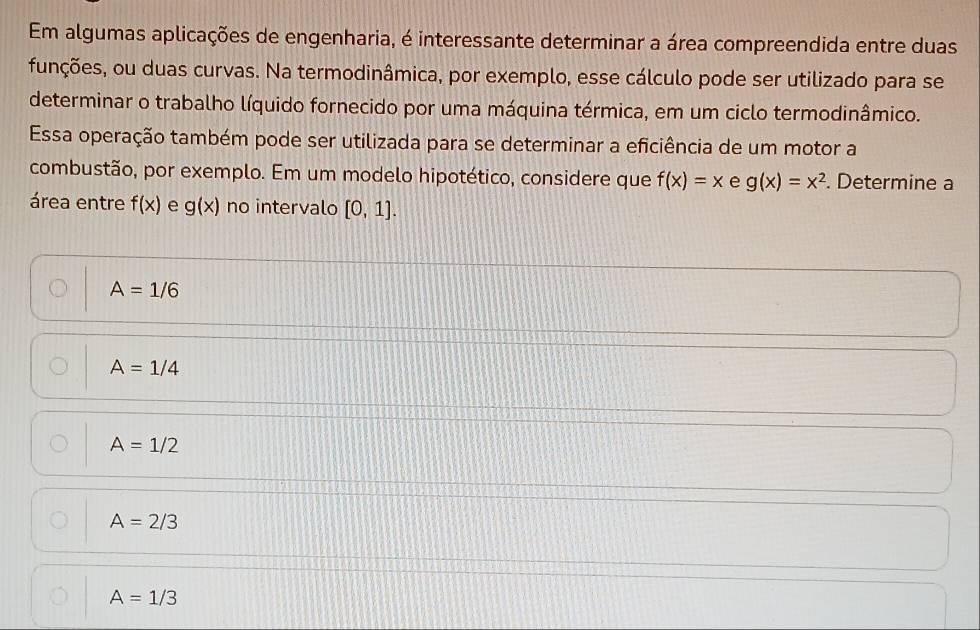This screenshot has height=630, width=980.
Task: Select the radio button for A = 1/6
Action: [60, 290]
